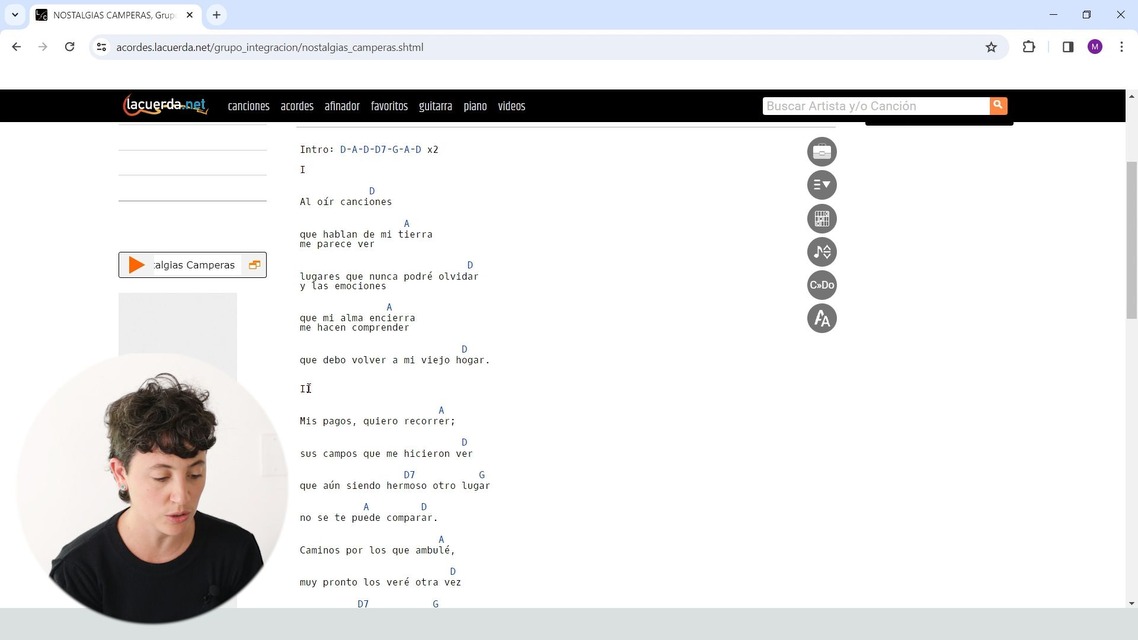The width and height of the screenshot is (1138, 640).
Task: Click the orange search magnifier button
Action: [998, 105]
